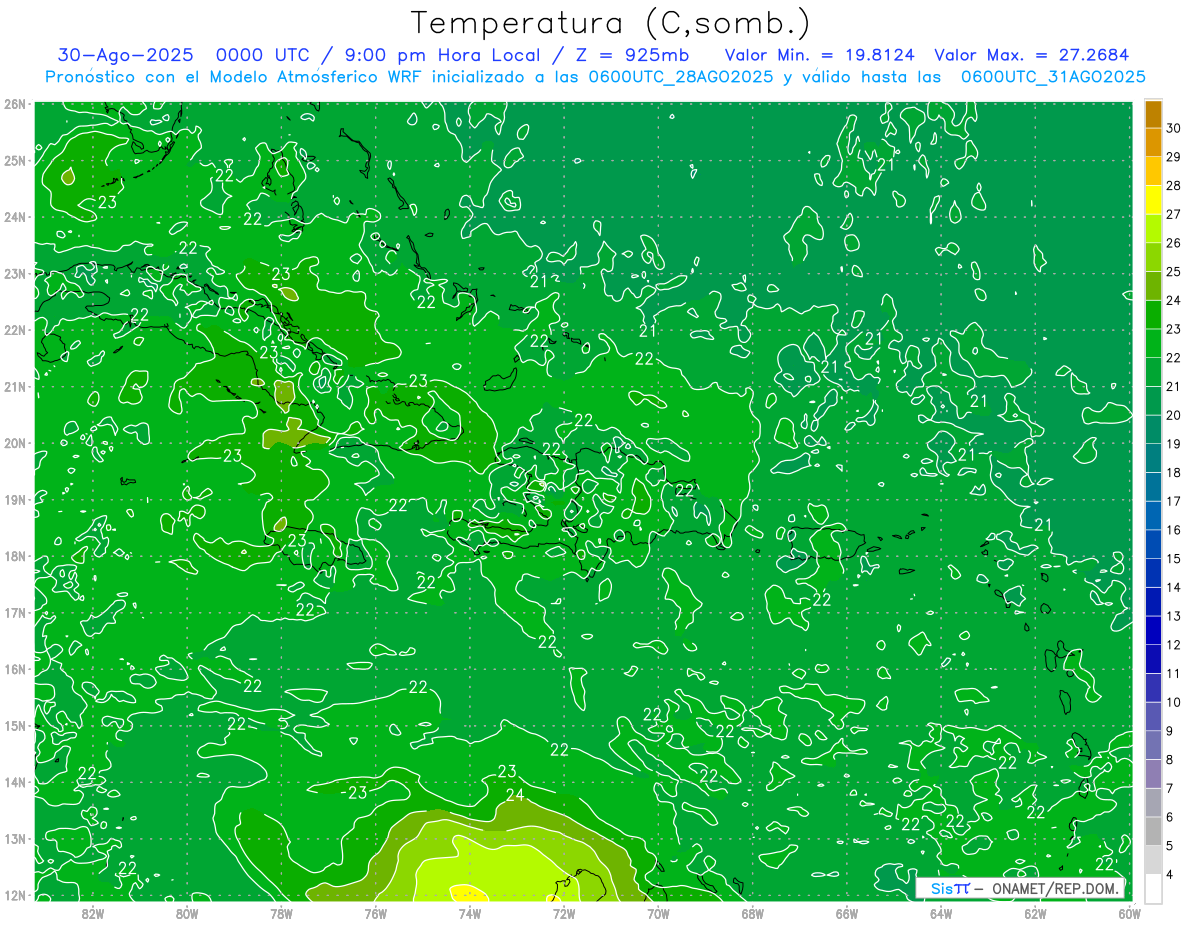Screen dimensions: 1200x927
Task: Click the color bar label '4'
Action: pyautogui.click(x=1170, y=874)
